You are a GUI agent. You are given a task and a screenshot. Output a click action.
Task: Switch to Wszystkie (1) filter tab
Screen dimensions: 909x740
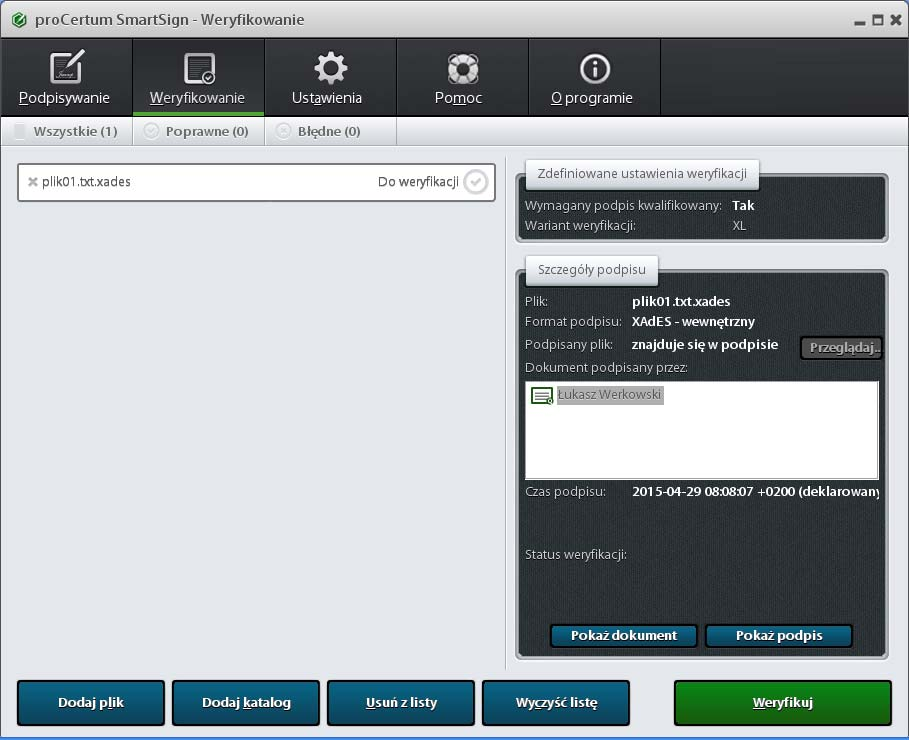tap(67, 131)
